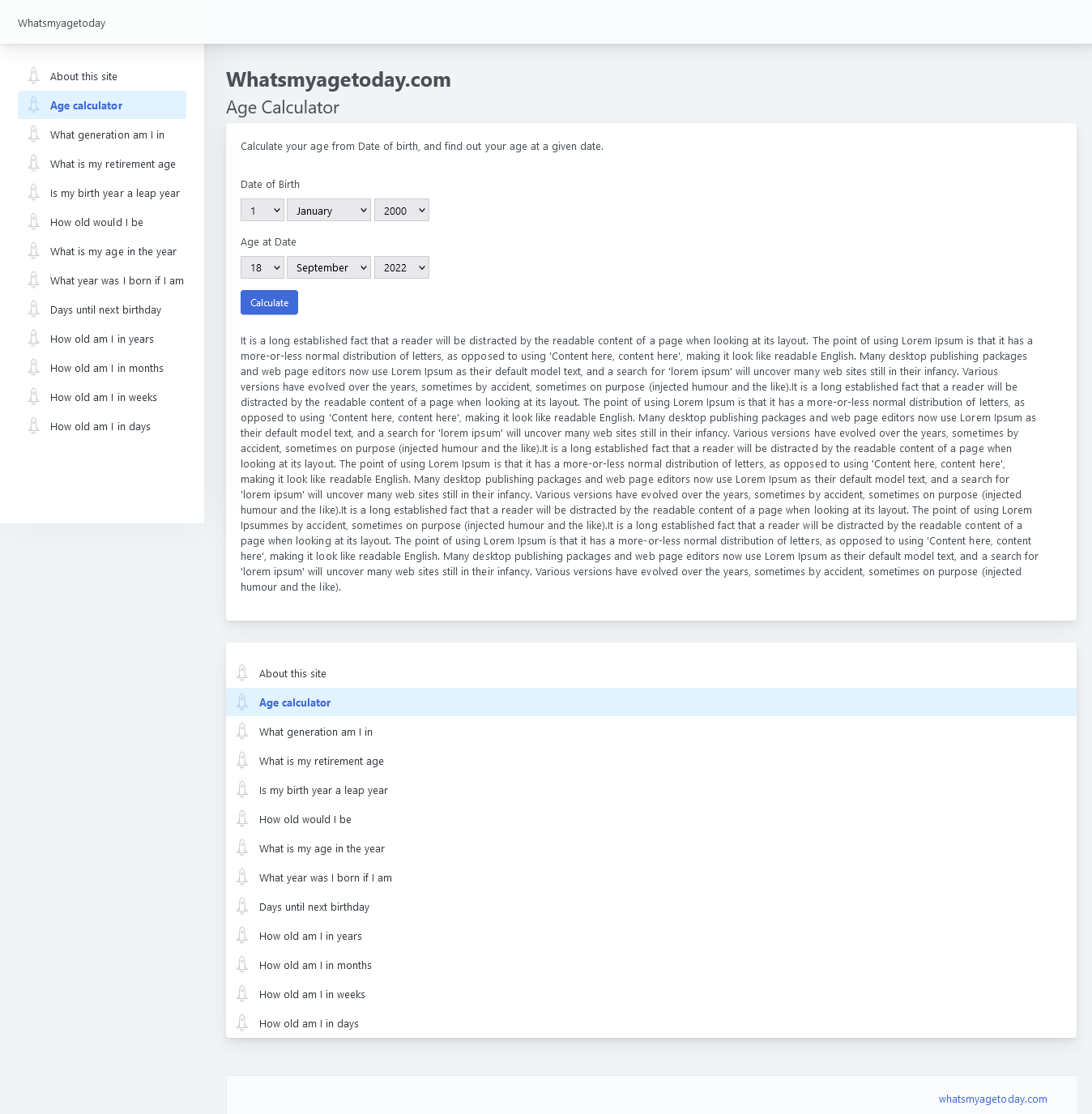This screenshot has height=1114, width=1092.
Task: Expand the birth year dropdown showing 2000
Action: coord(401,211)
